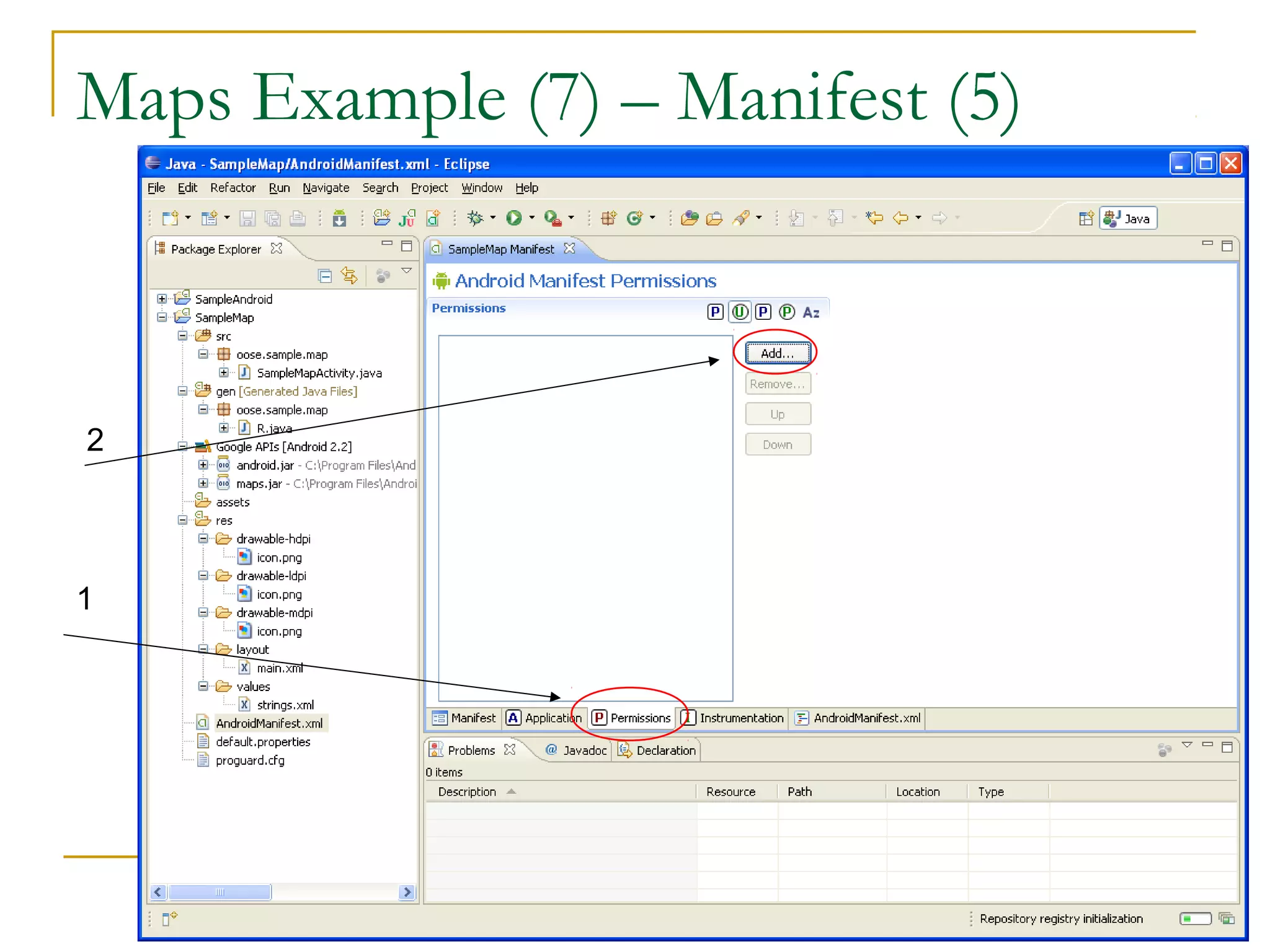Viewport: 1270px width, 952px height.
Task: Sort Problems by Description column header
Action: coord(561,791)
